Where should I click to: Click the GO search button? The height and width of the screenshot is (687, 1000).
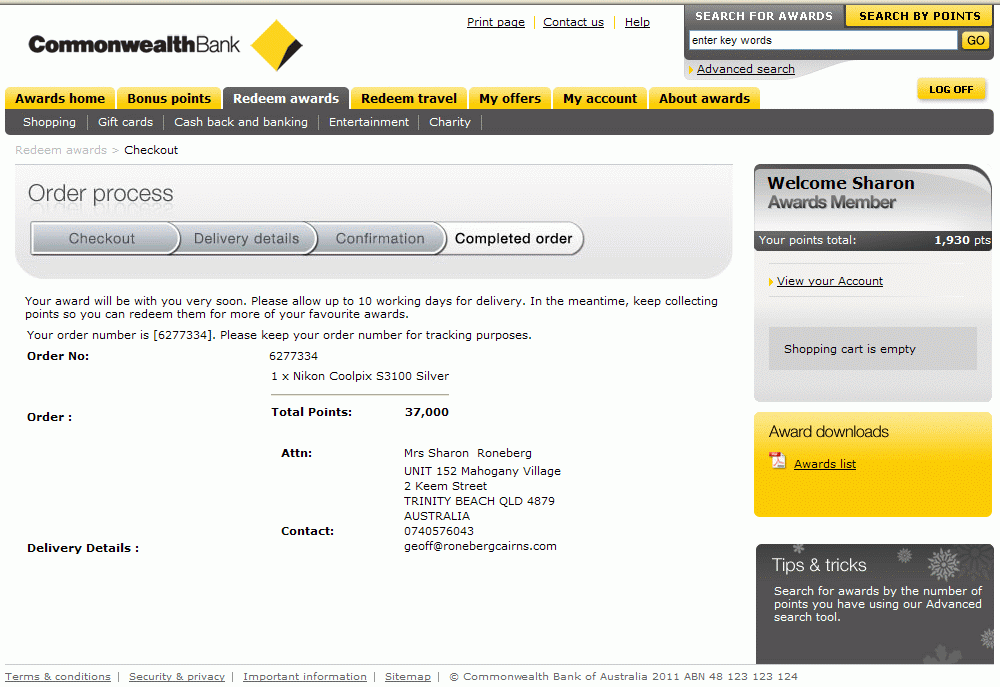(976, 40)
